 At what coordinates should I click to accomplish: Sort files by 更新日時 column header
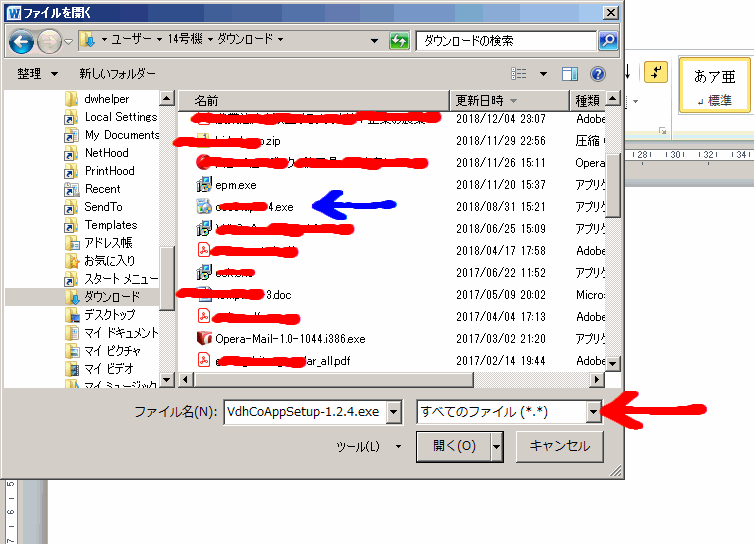510,101
